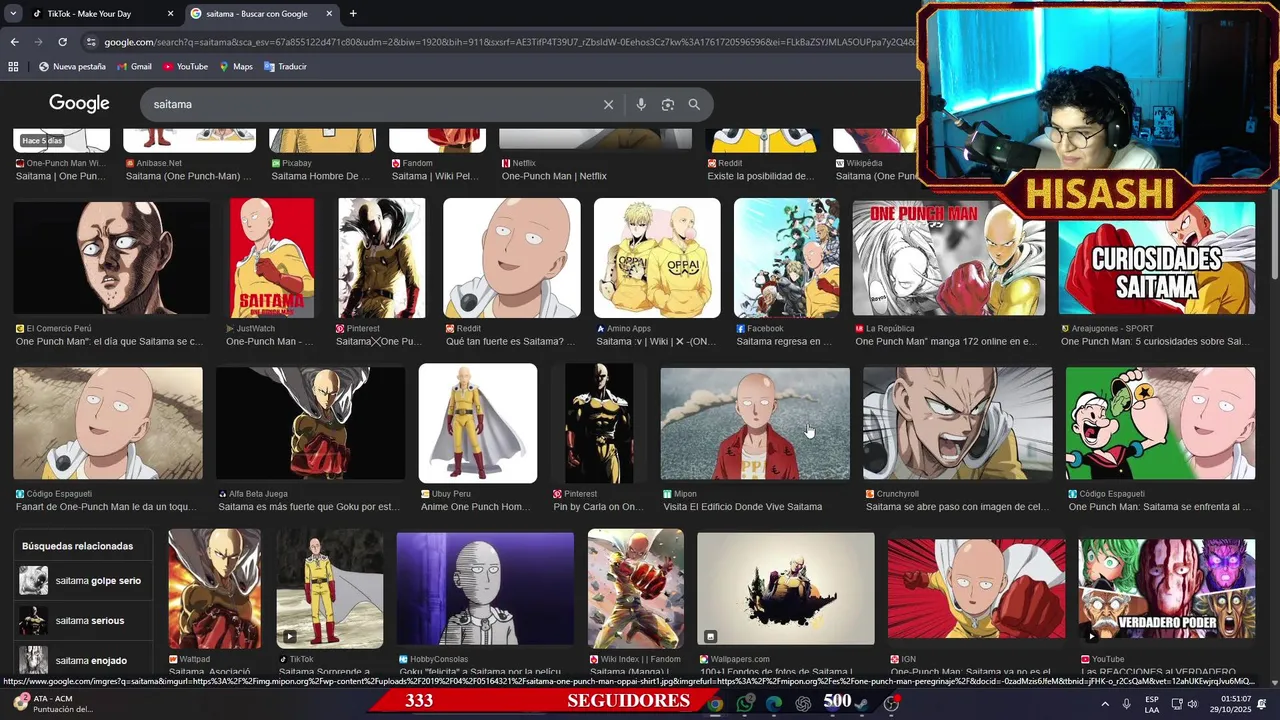Open the Nueva pestaña bookmark
The width and height of the screenshot is (1280, 720).
click(72, 67)
